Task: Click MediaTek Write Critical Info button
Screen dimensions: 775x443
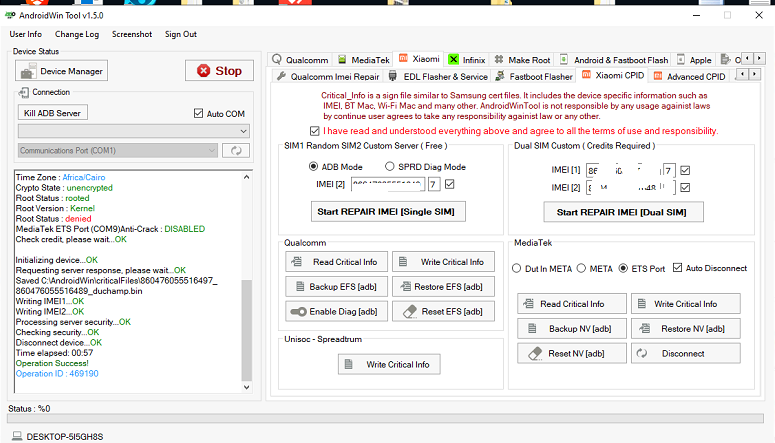Action: coord(686,304)
